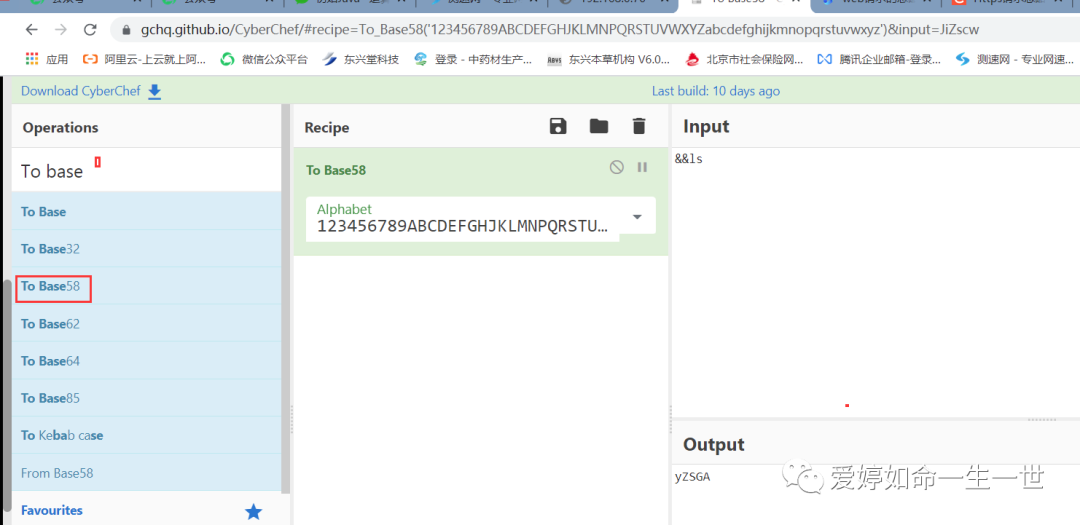Select the To Base32 operation

[x=146, y=249]
